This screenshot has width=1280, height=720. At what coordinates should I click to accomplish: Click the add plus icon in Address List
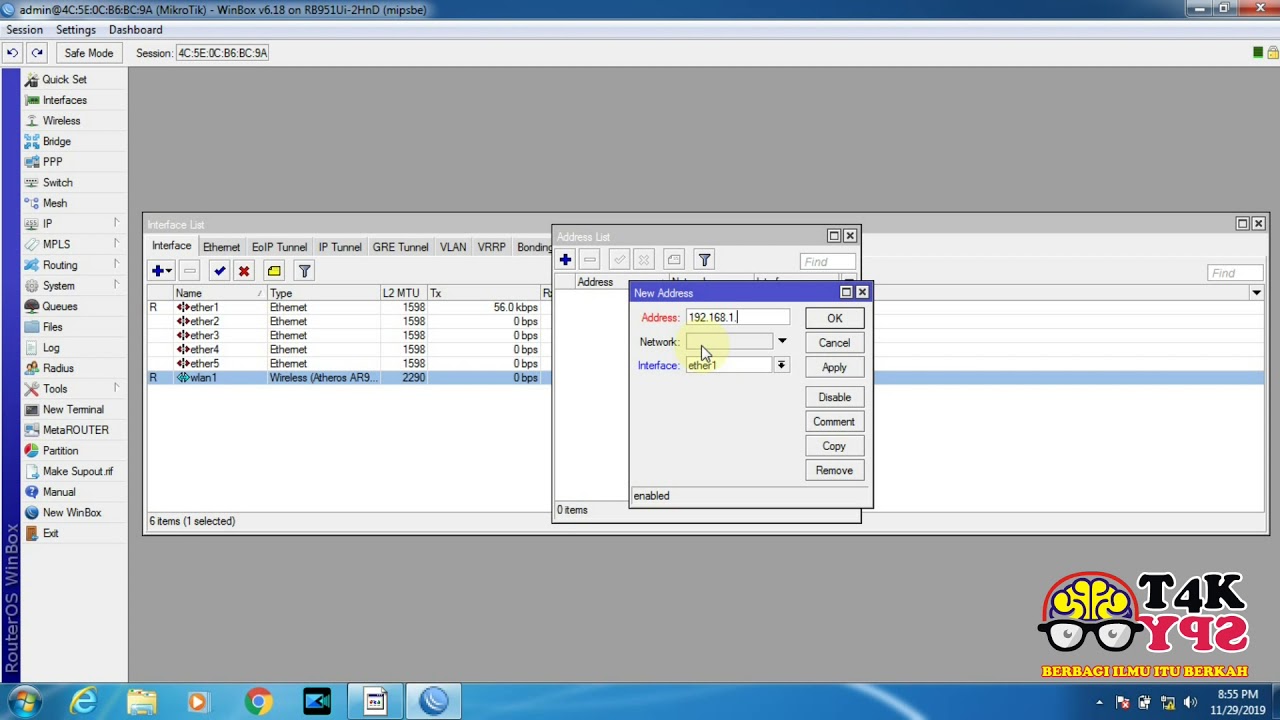point(565,261)
